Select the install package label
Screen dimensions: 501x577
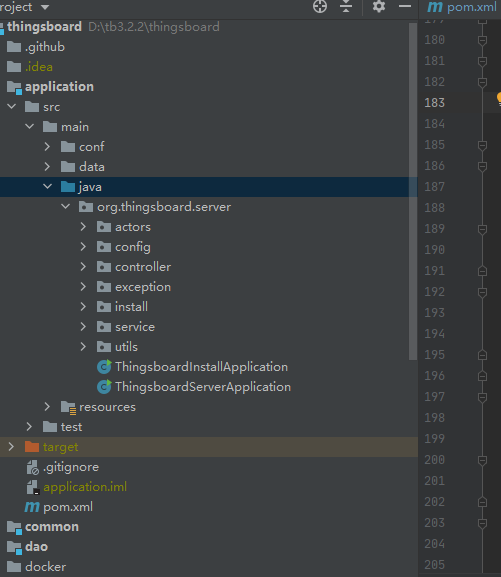click(x=131, y=307)
